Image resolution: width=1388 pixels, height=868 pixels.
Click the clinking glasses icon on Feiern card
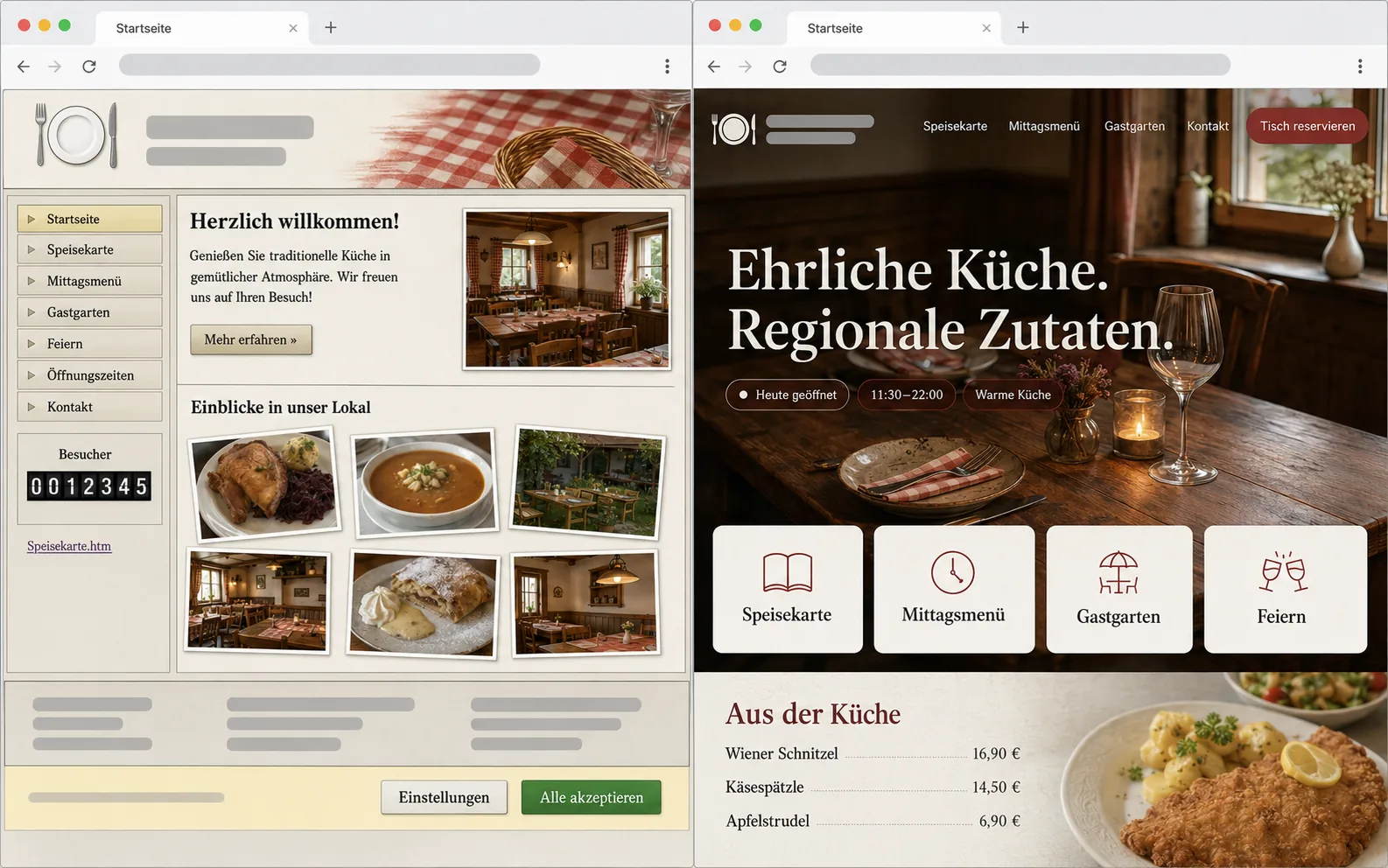tap(1283, 572)
